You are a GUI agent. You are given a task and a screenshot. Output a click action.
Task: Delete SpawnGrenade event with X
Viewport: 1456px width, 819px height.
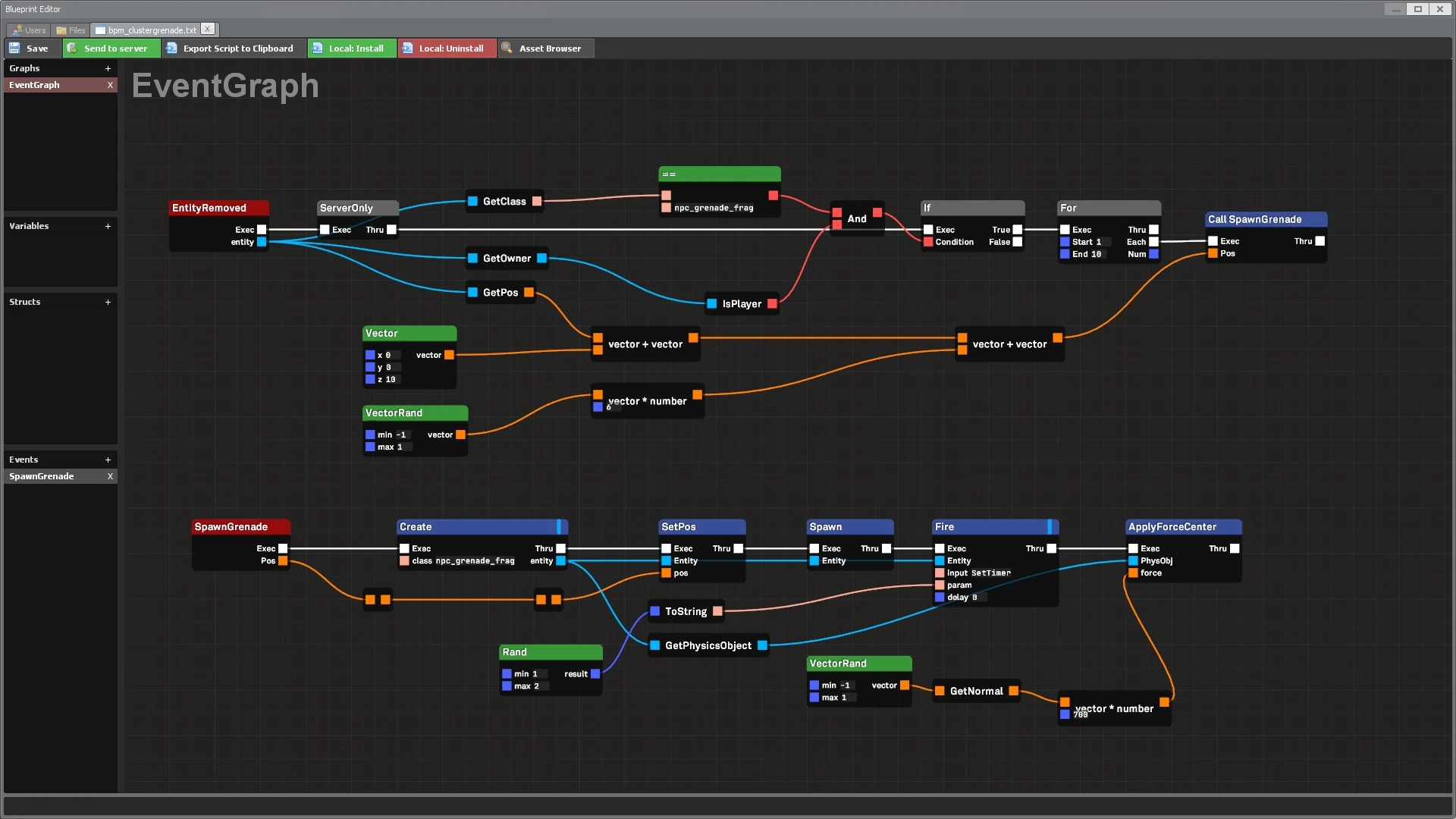pos(110,476)
